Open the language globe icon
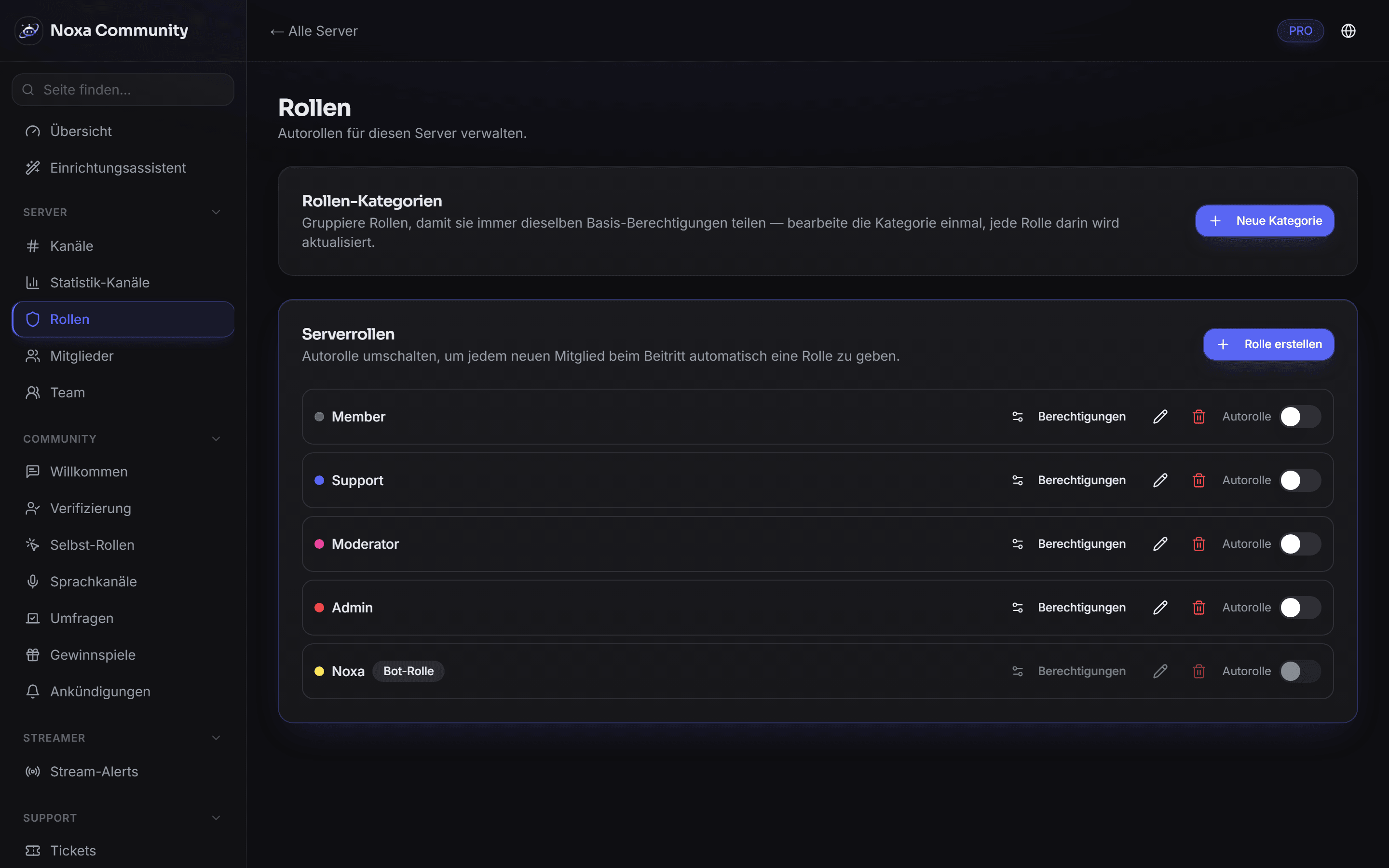The width and height of the screenshot is (1389, 868). (1348, 31)
